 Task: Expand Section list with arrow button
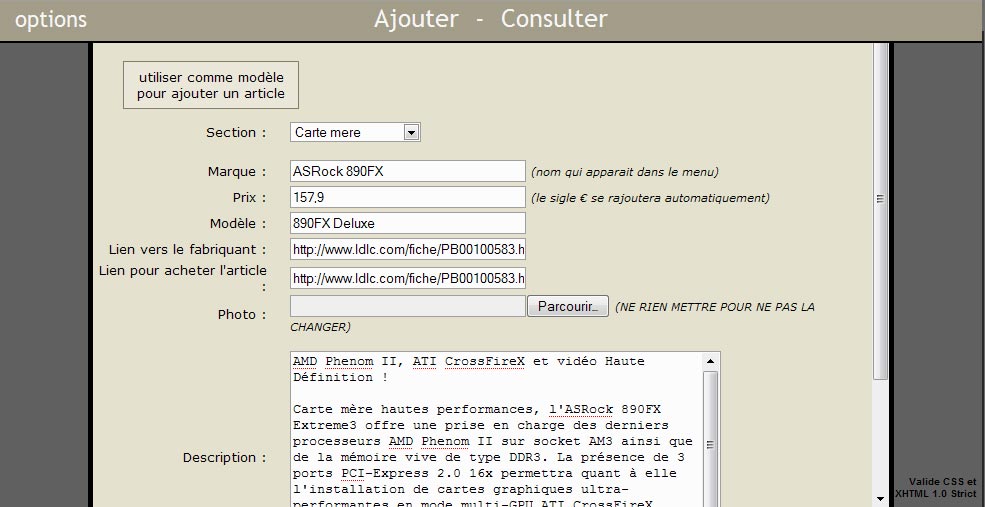(x=411, y=132)
